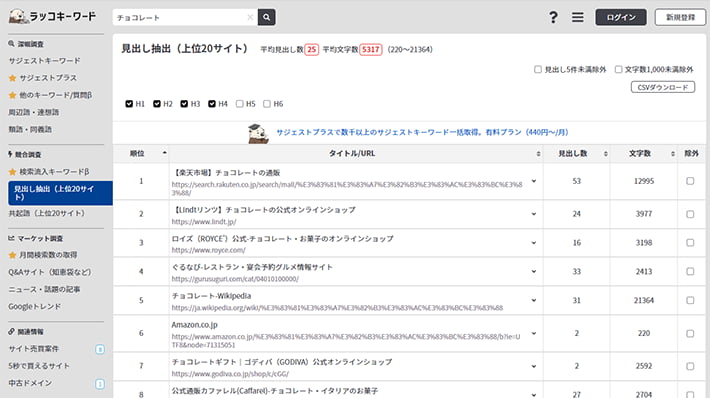The height and width of the screenshot is (398, 710).
Task: Toggle the H3 checkbox
Action: 184,104
